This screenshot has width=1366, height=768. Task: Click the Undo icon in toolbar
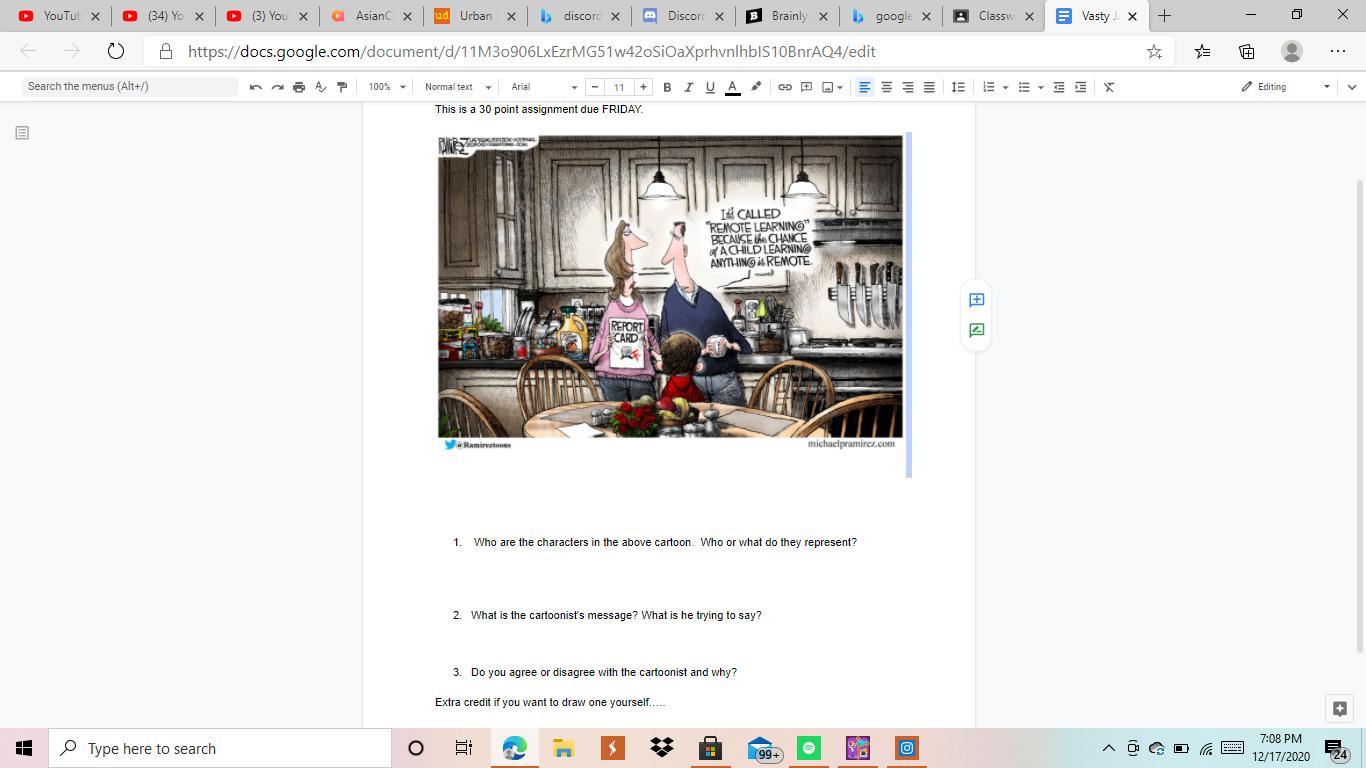(x=256, y=87)
